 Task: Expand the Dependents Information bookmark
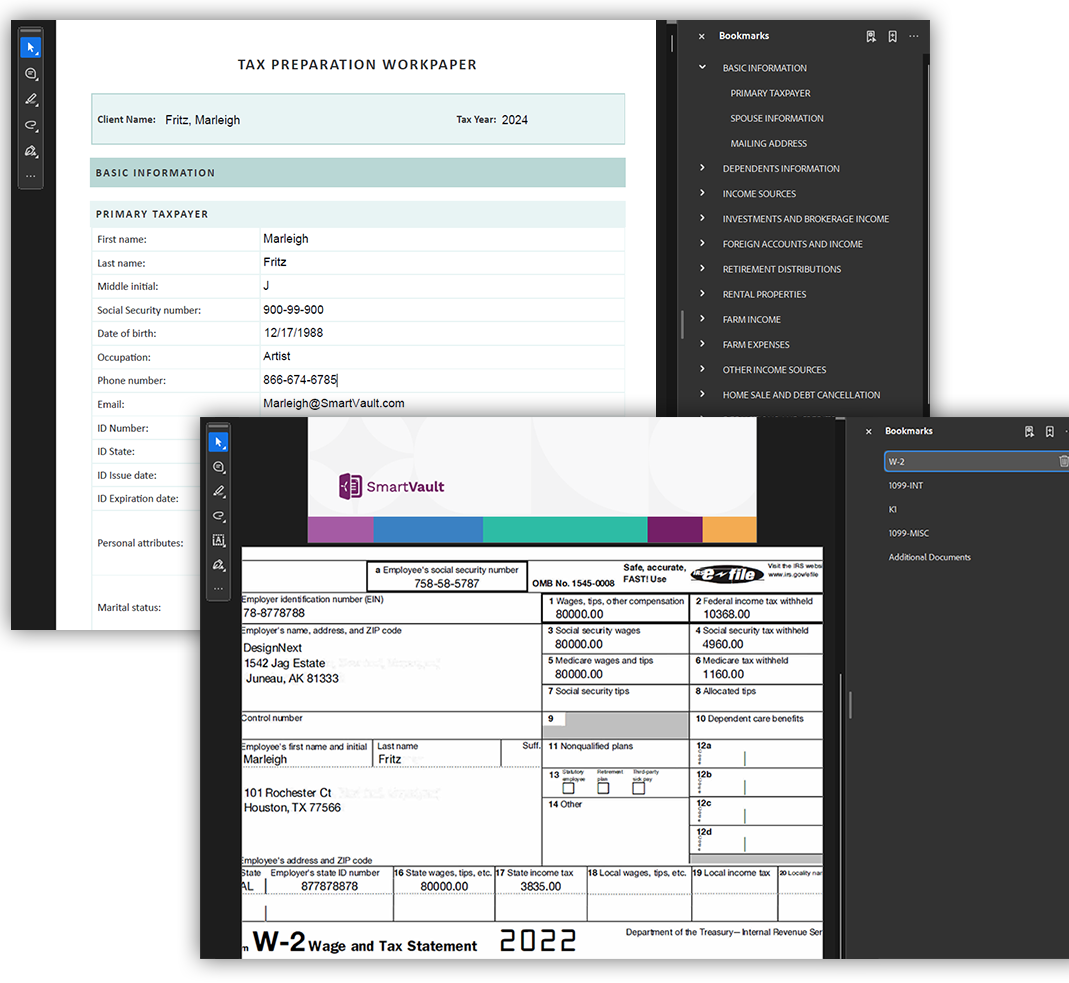click(x=700, y=168)
